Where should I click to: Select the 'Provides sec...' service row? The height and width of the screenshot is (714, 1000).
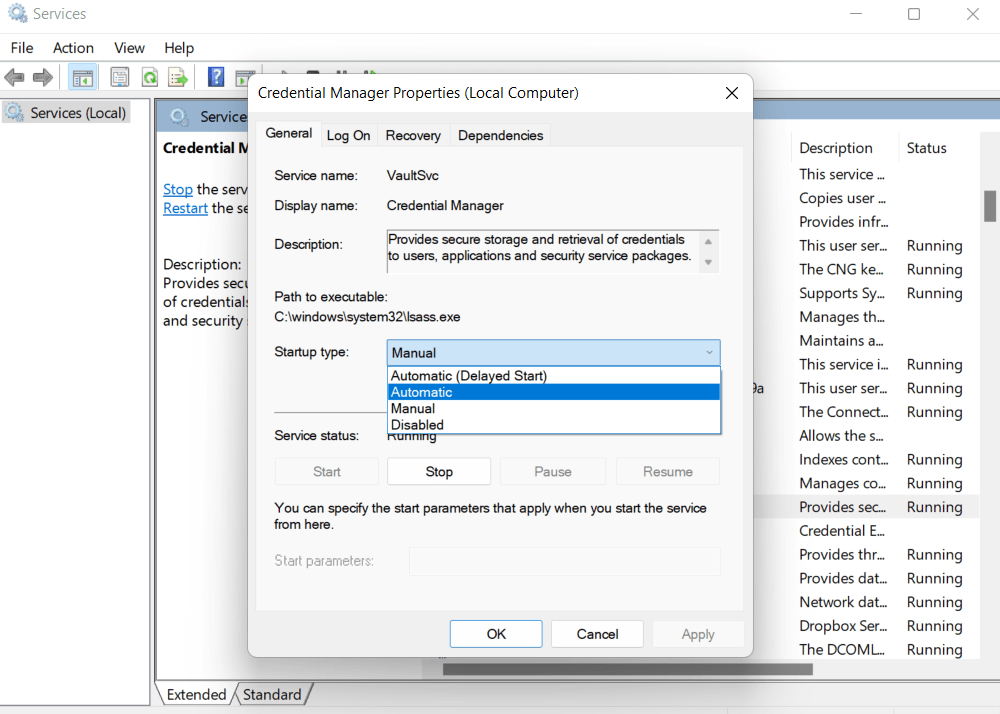(x=866, y=507)
